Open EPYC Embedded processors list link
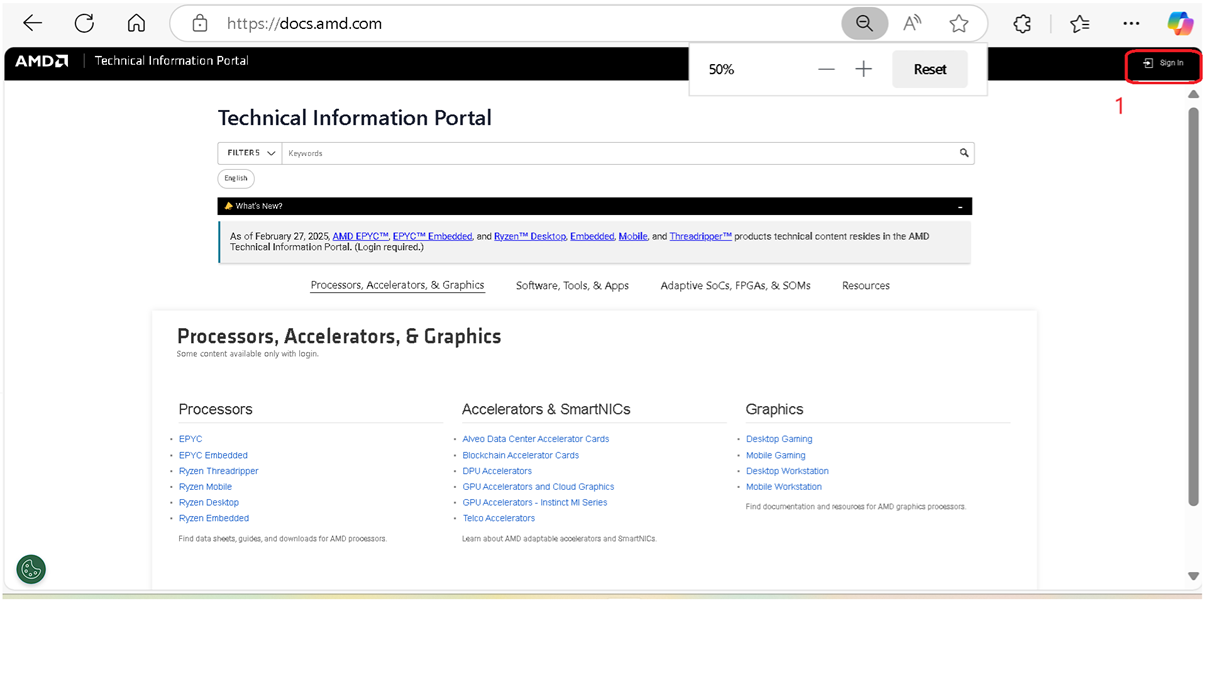This screenshot has width=1207, height=679. 213,455
